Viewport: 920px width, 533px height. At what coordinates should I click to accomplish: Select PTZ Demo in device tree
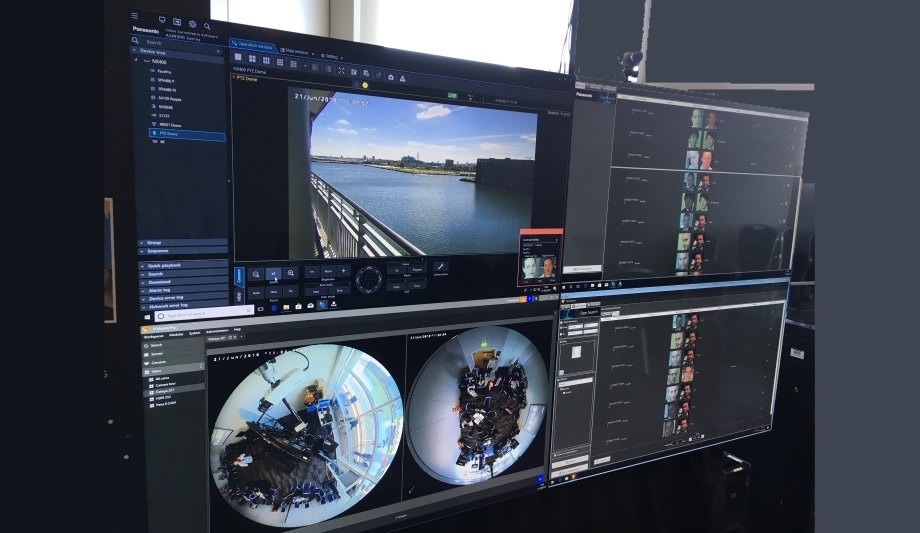164,132
